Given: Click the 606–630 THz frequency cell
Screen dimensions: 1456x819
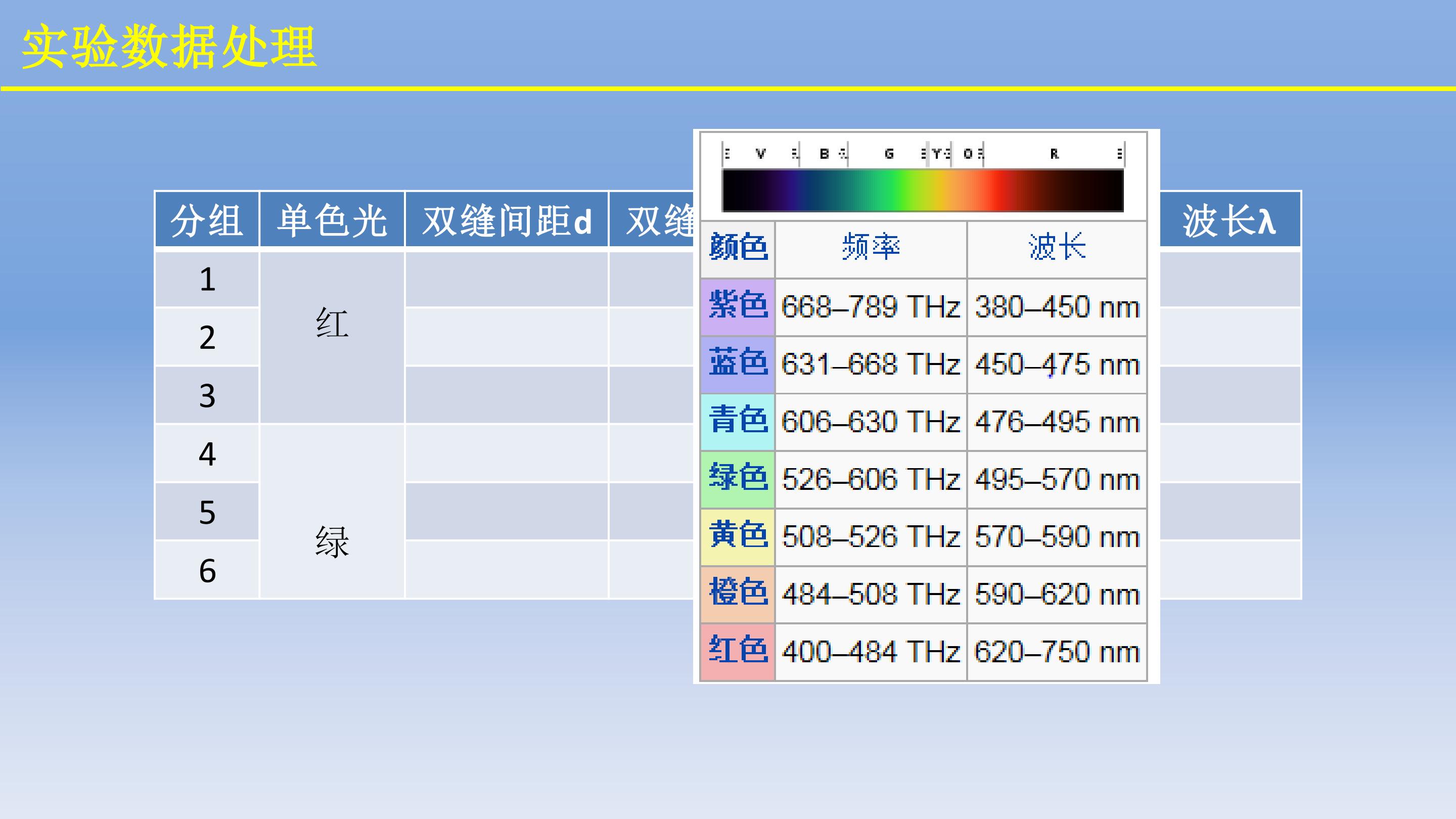Looking at the screenshot, I should pyautogui.click(x=871, y=422).
